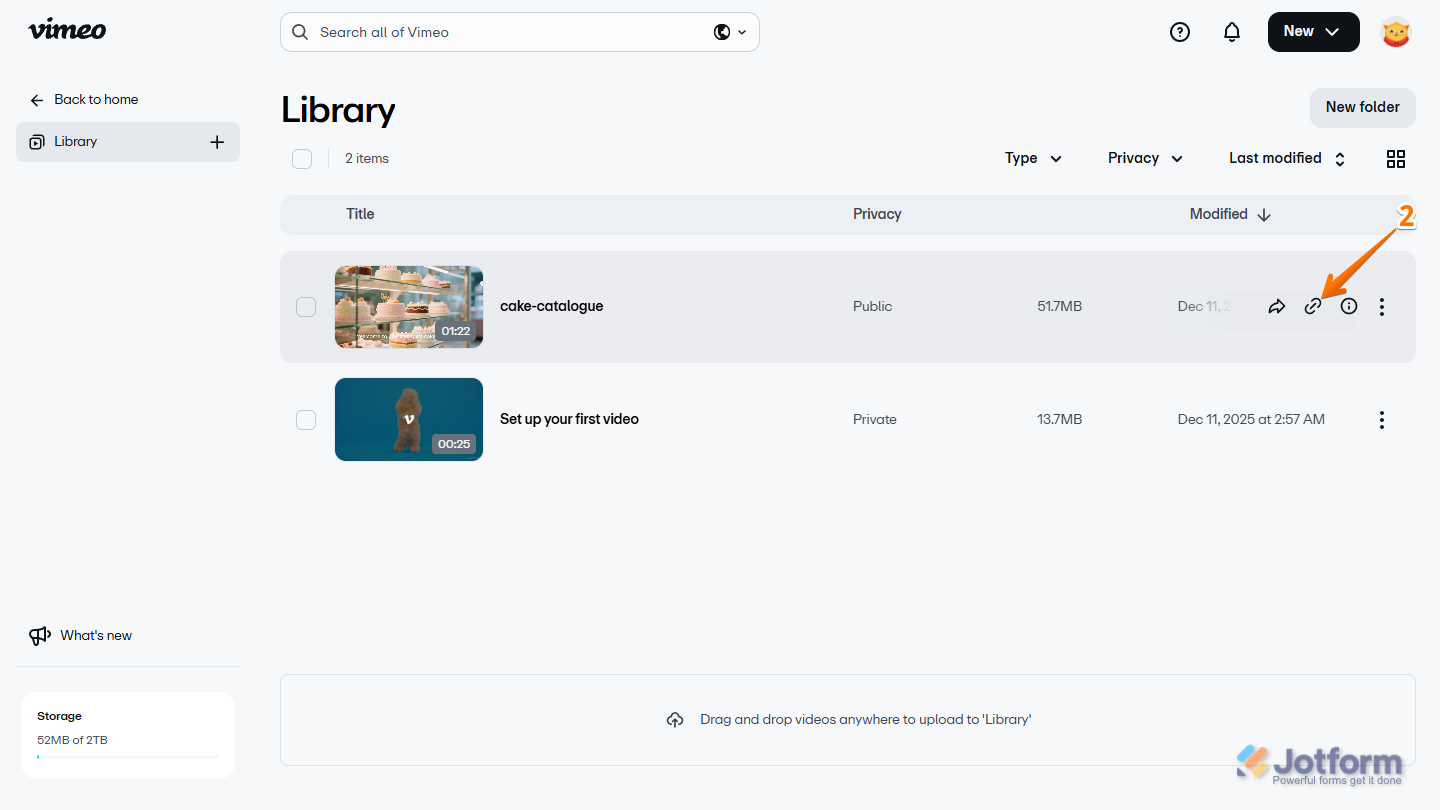Open the Privacy filter dropdown
This screenshot has width=1440, height=810.
click(x=1144, y=158)
